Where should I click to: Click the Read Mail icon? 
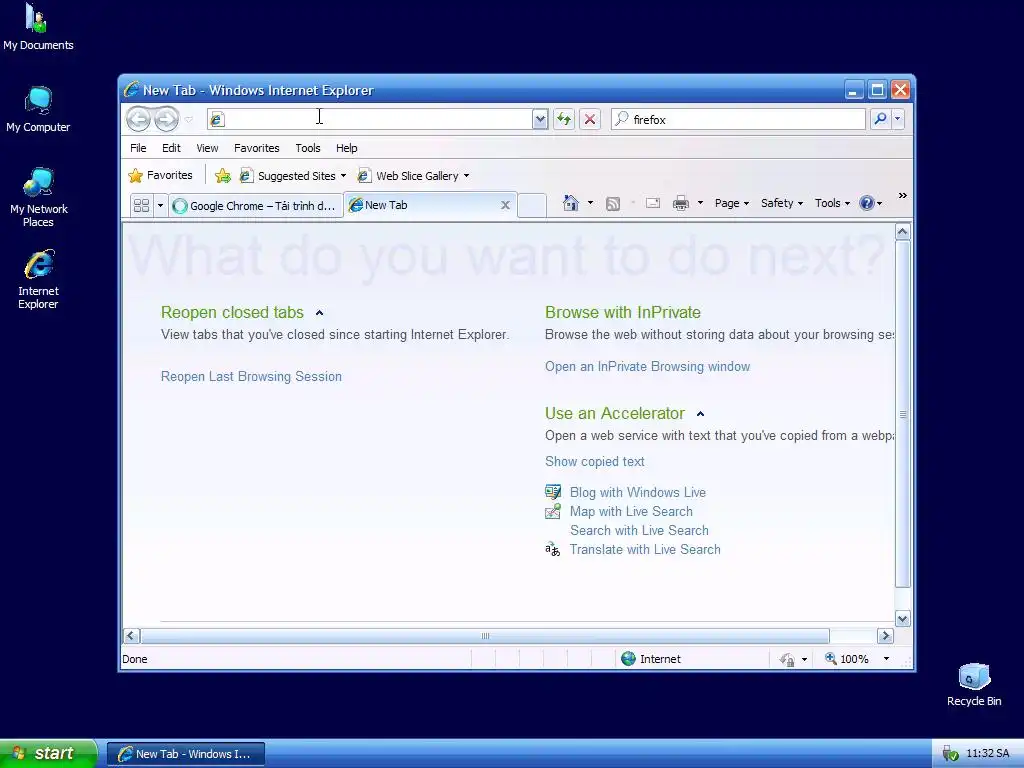[652, 203]
